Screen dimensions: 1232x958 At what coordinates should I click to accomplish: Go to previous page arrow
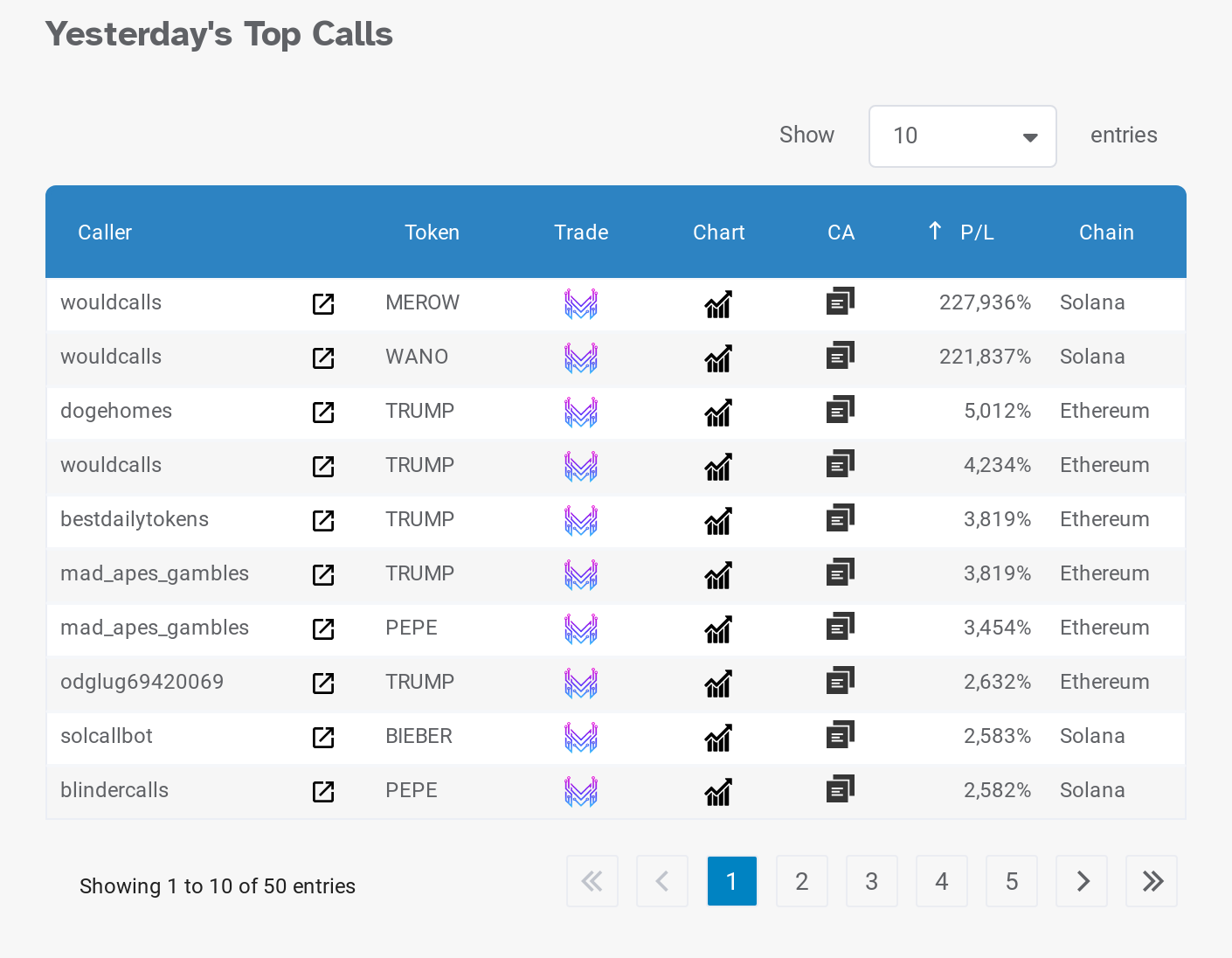(x=662, y=881)
